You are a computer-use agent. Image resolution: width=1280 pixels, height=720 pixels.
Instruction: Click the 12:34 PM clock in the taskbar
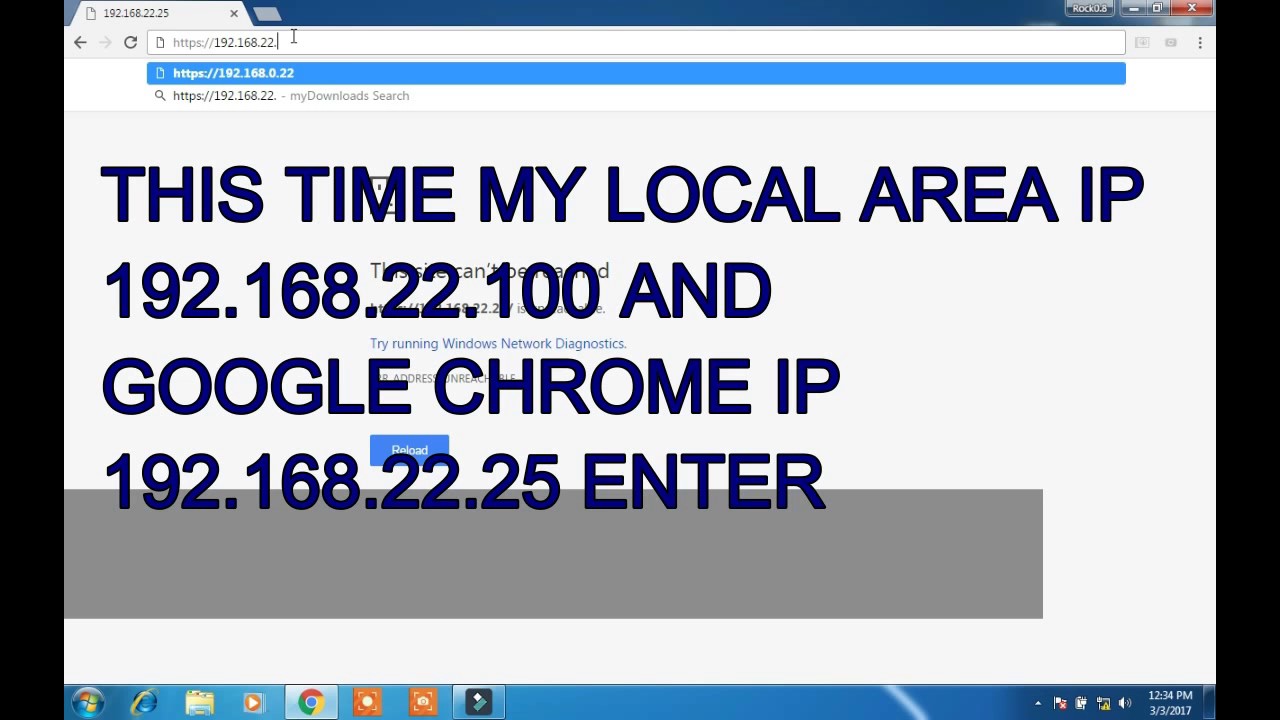[1170, 703]
